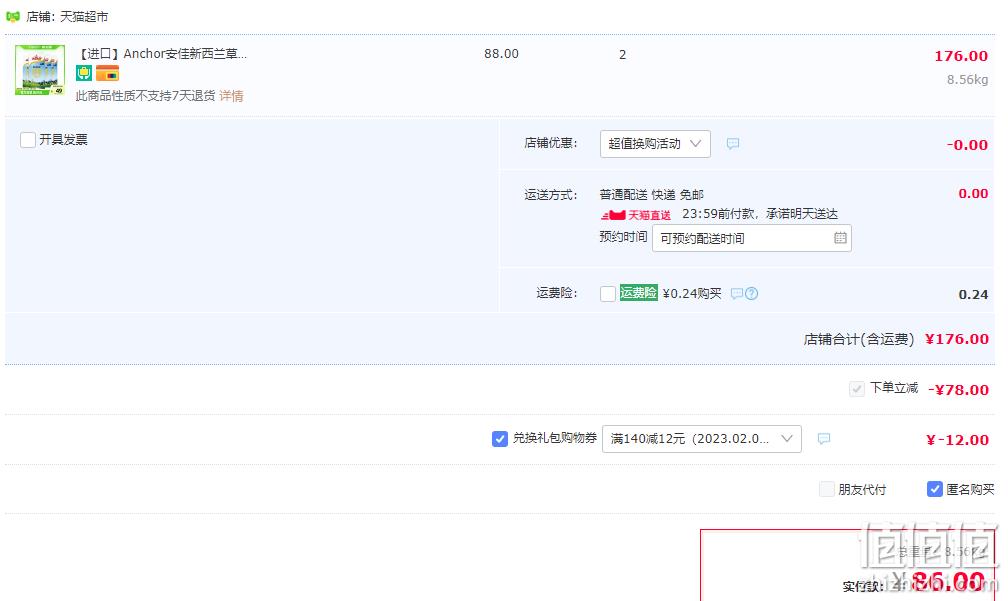Open the calendar icon in delivery time field
Image resolution: width=1008 pixels, height=601 pixels.
click(840, 238)
